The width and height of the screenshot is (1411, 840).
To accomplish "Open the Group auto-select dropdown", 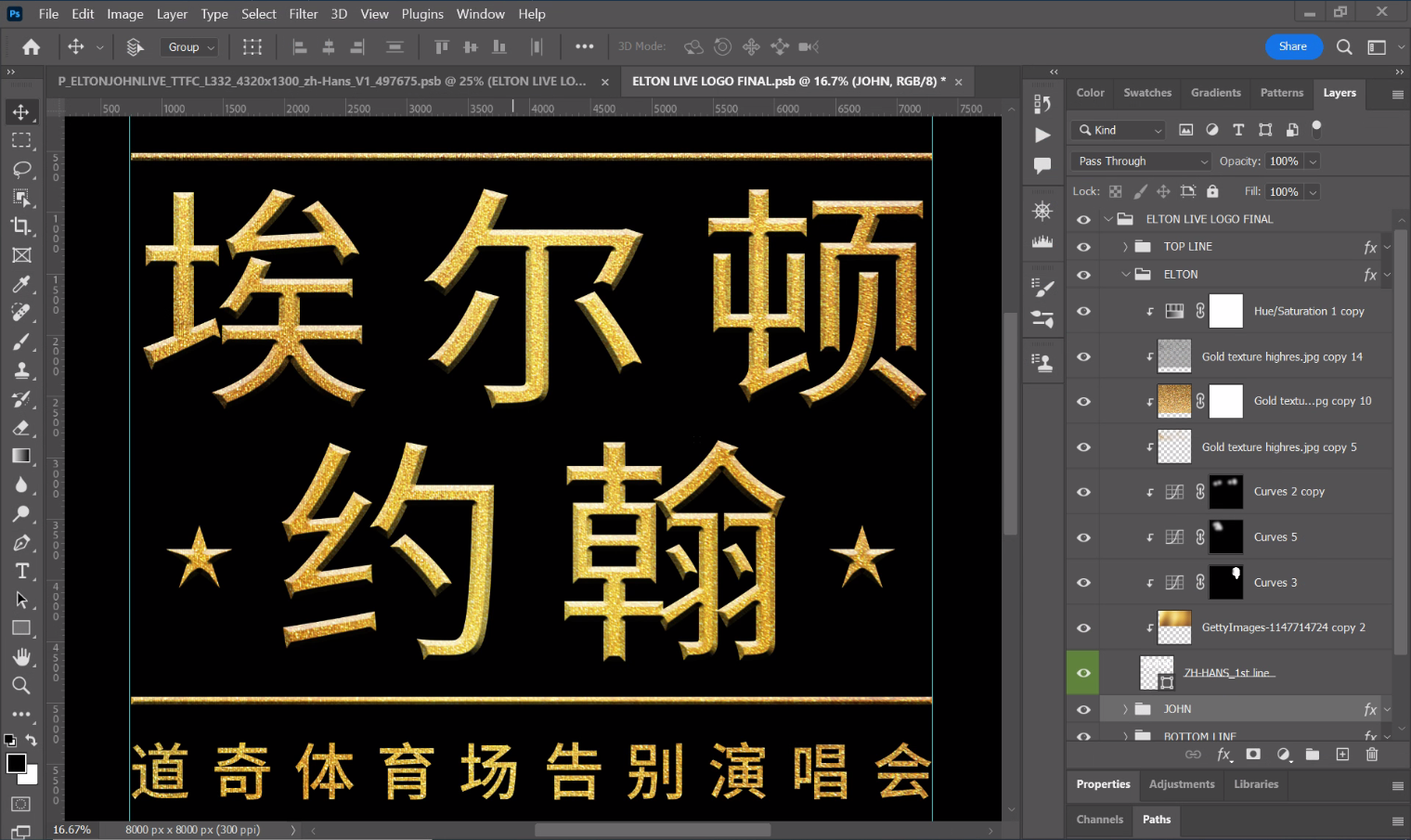I will (190, 46).
